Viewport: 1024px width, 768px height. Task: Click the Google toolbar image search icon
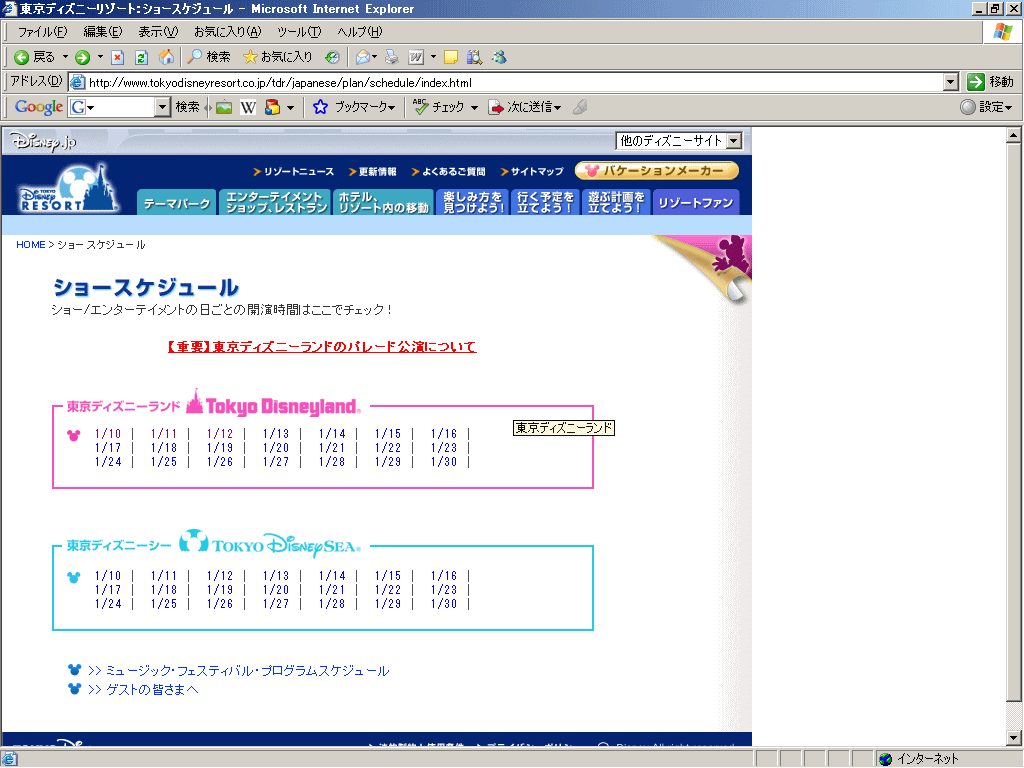click(224, 106)
